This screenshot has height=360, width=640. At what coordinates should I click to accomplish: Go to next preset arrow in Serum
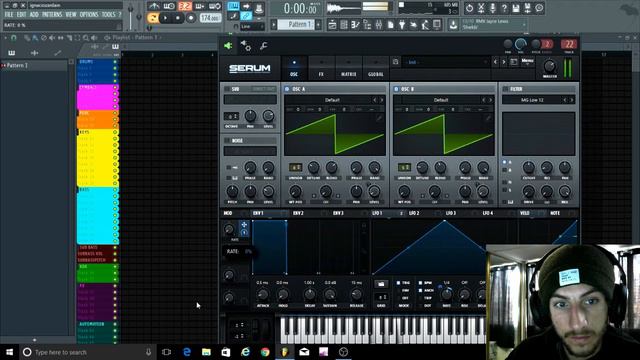point(504,62)
